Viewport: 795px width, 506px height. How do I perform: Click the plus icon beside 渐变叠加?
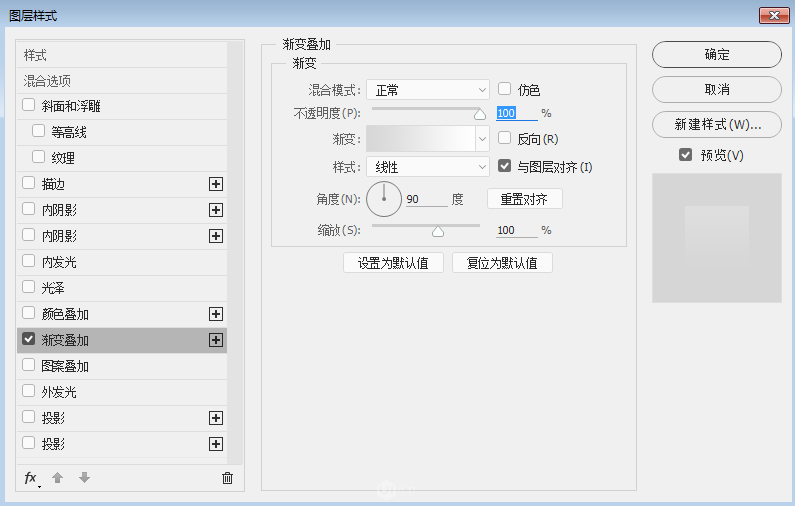[x=215, y=340]
